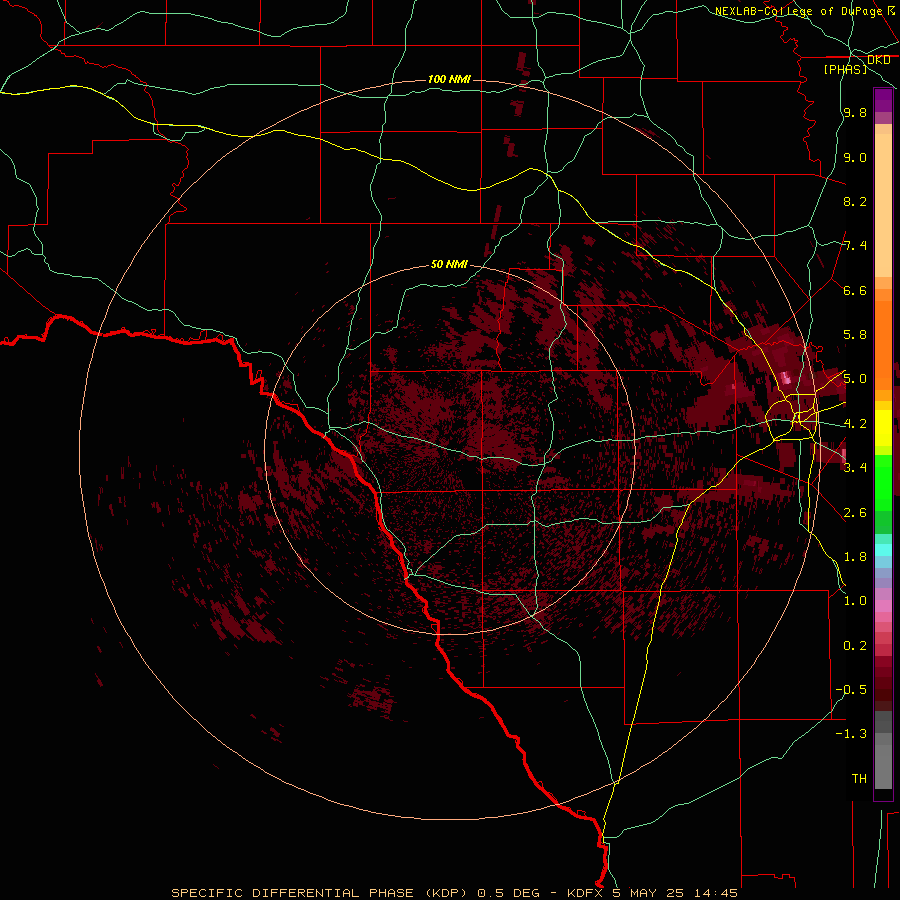Click the 100 NMI range ring label
Screen dimensions: 900x900
[449, 79]
